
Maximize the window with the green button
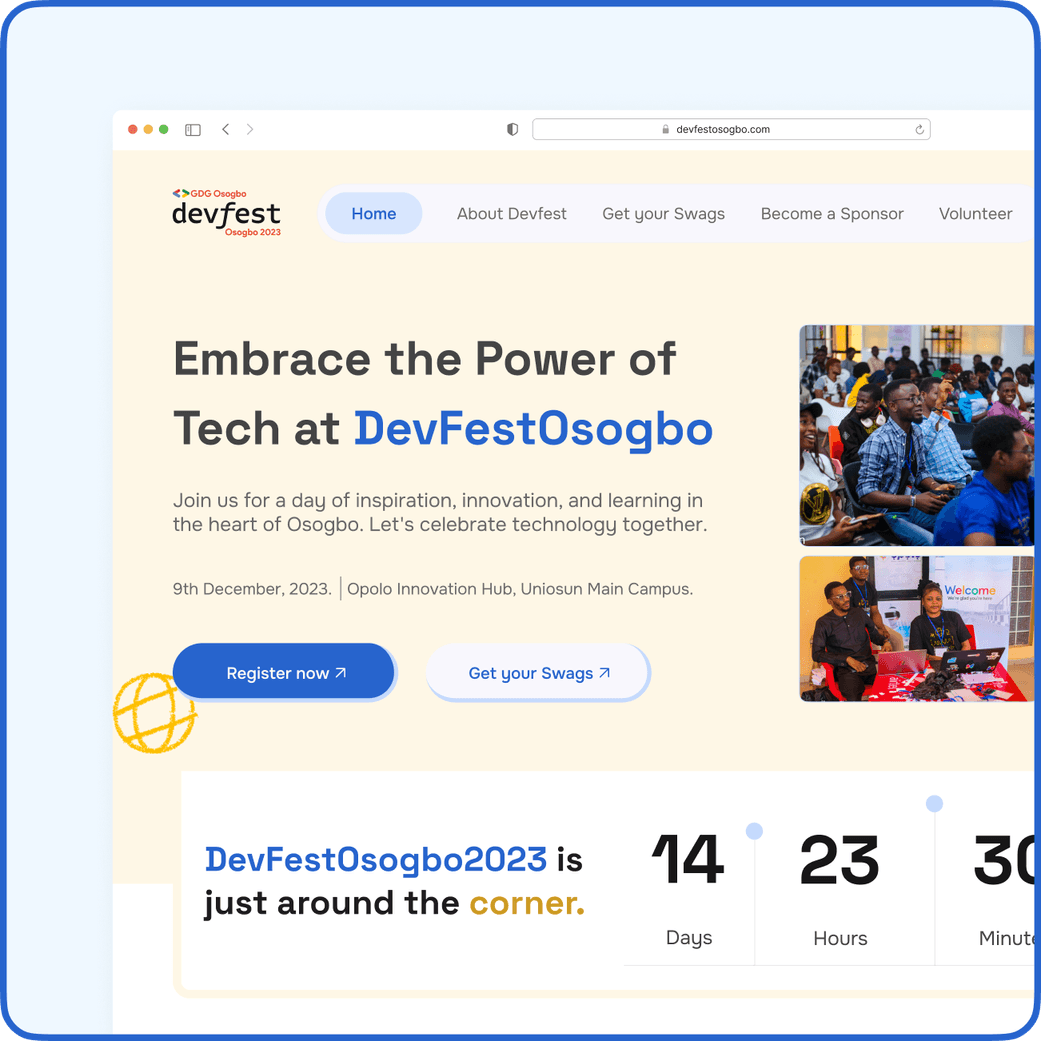tap(164, 129)
